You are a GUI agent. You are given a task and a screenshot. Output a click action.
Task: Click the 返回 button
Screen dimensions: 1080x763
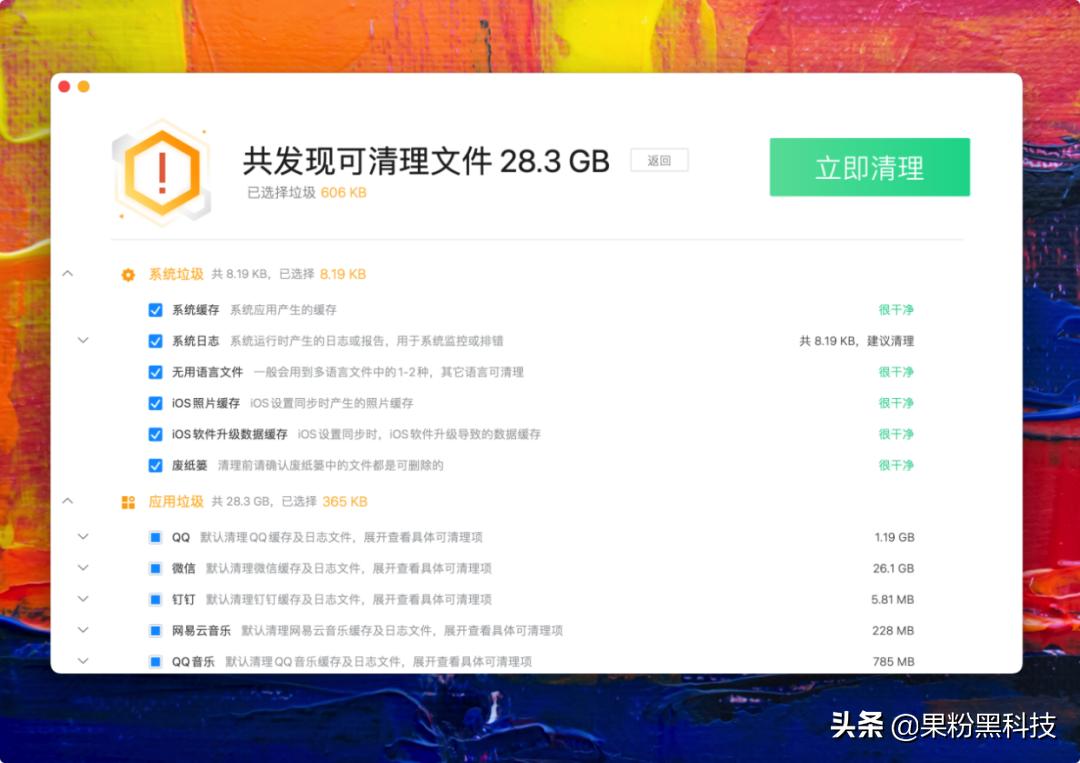[659, 160]
